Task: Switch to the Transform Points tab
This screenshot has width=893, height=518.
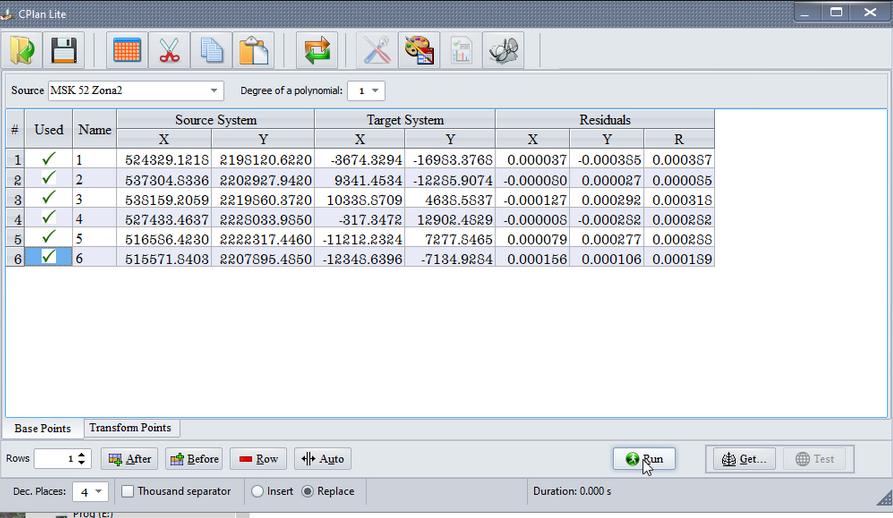Action: (x=130, y=428)
